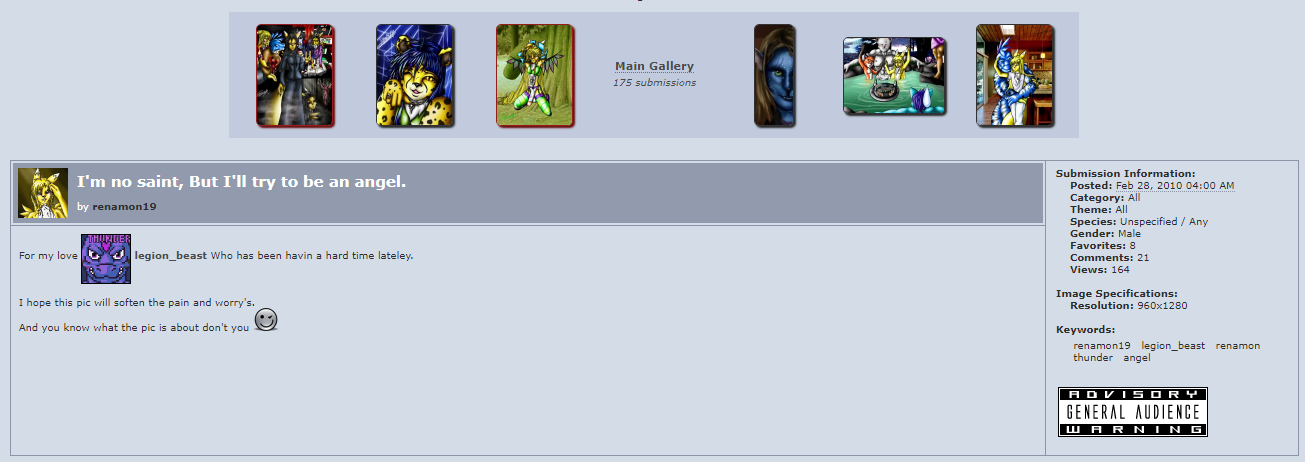The width and height of the screenshot is (1305, 462).
Task: Open the dark robed figure gallery thumbnail
Action: (295, 76)
